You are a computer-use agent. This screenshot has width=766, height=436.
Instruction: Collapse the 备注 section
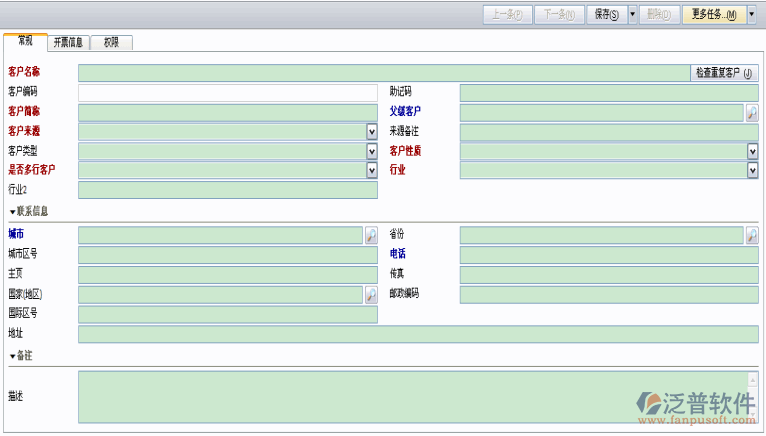(x=13, y=356)
